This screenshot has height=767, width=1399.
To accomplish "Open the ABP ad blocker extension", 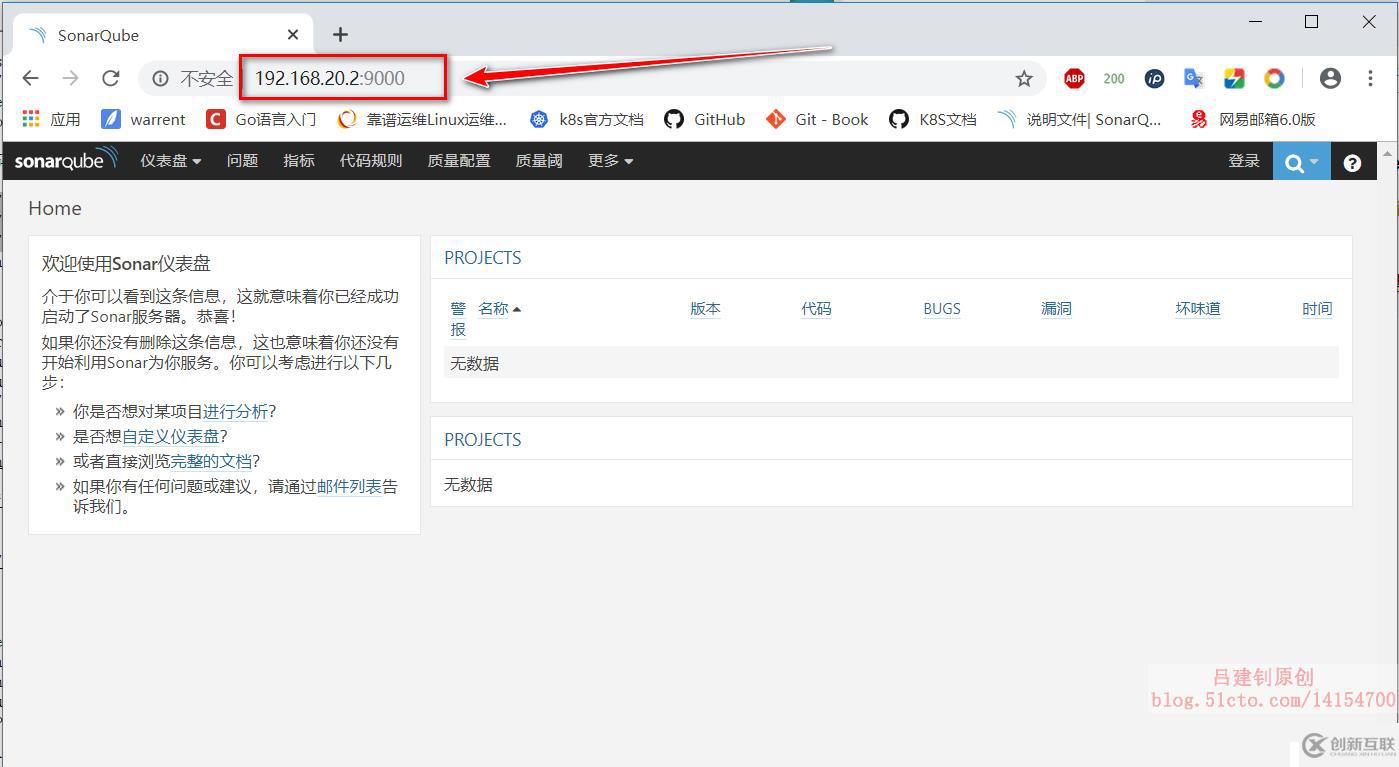I will click(1074, 78).
